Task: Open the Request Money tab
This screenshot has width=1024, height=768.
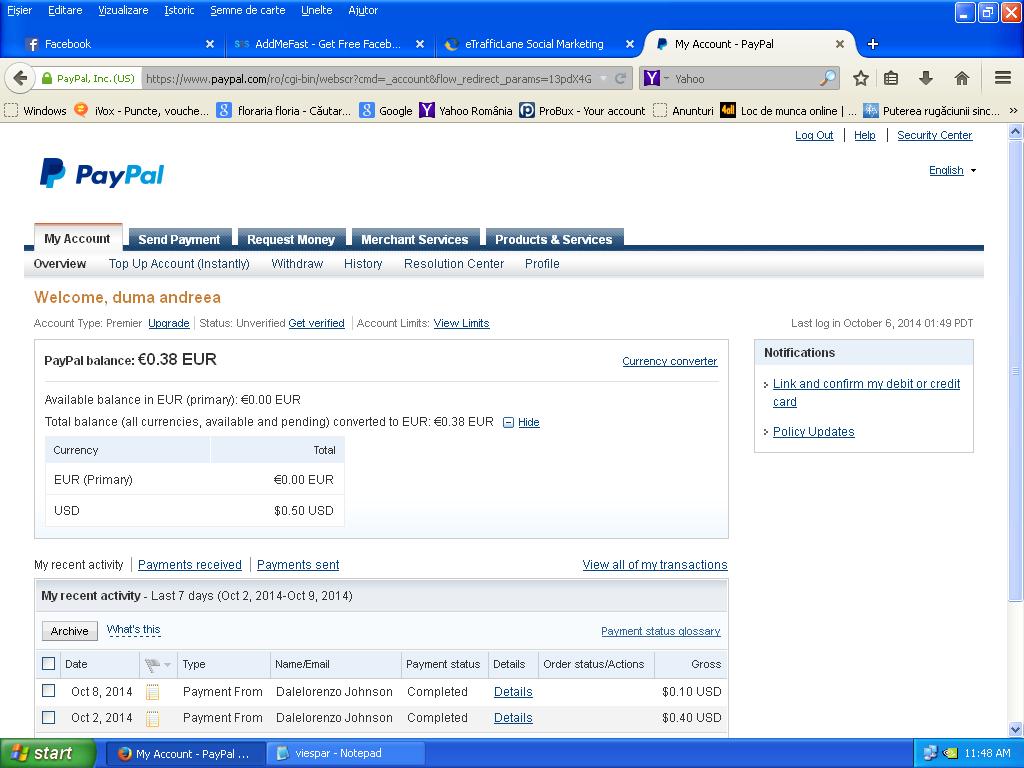Action: coord(291,240)
